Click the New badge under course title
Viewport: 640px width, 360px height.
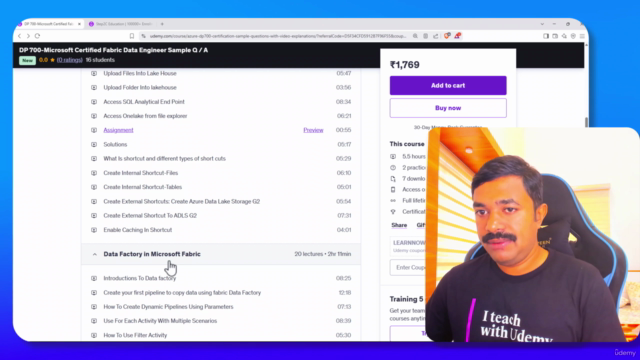27,60
